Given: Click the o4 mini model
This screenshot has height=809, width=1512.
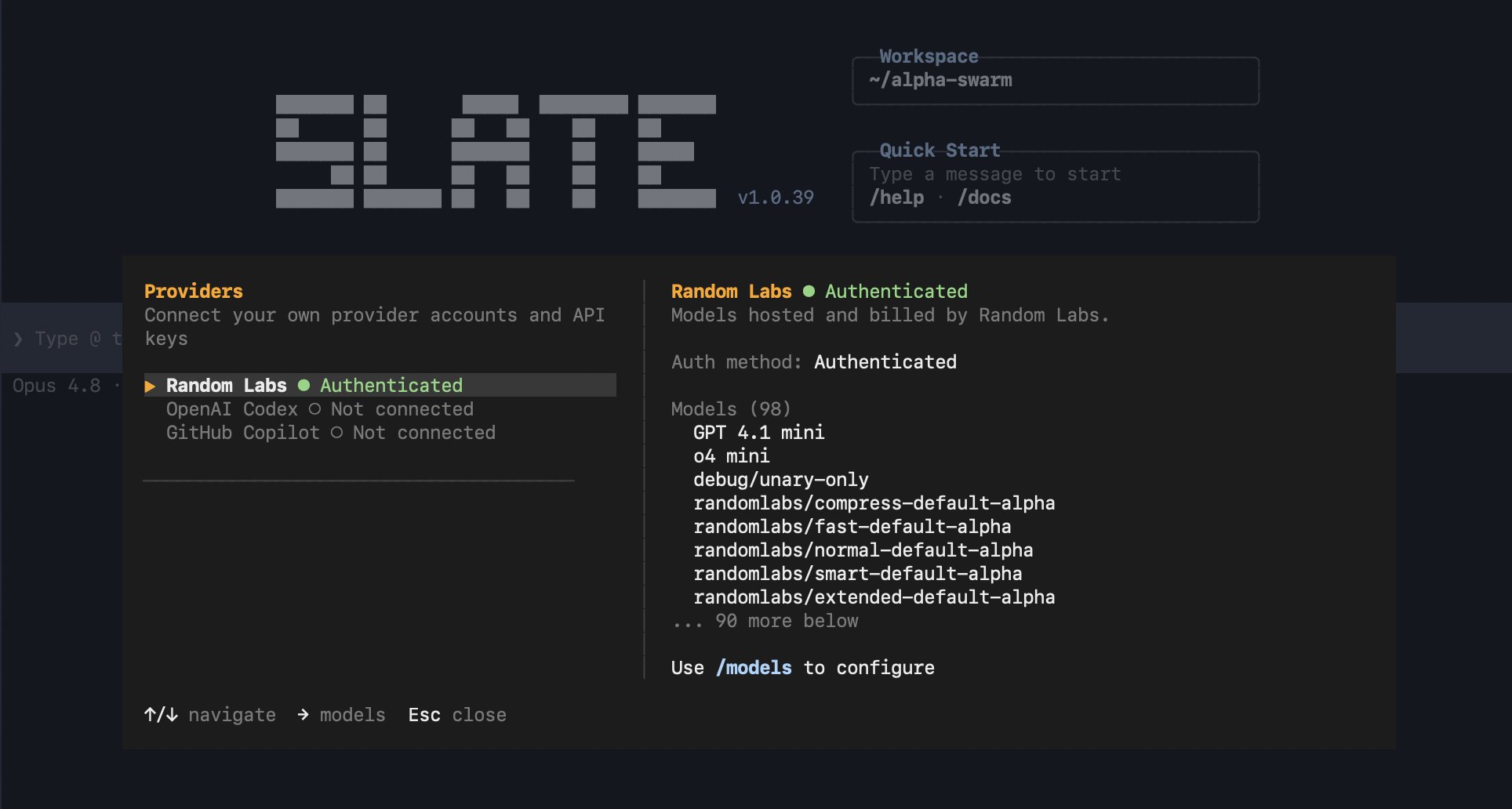Looking at the screenshot, I should (731, 456).
